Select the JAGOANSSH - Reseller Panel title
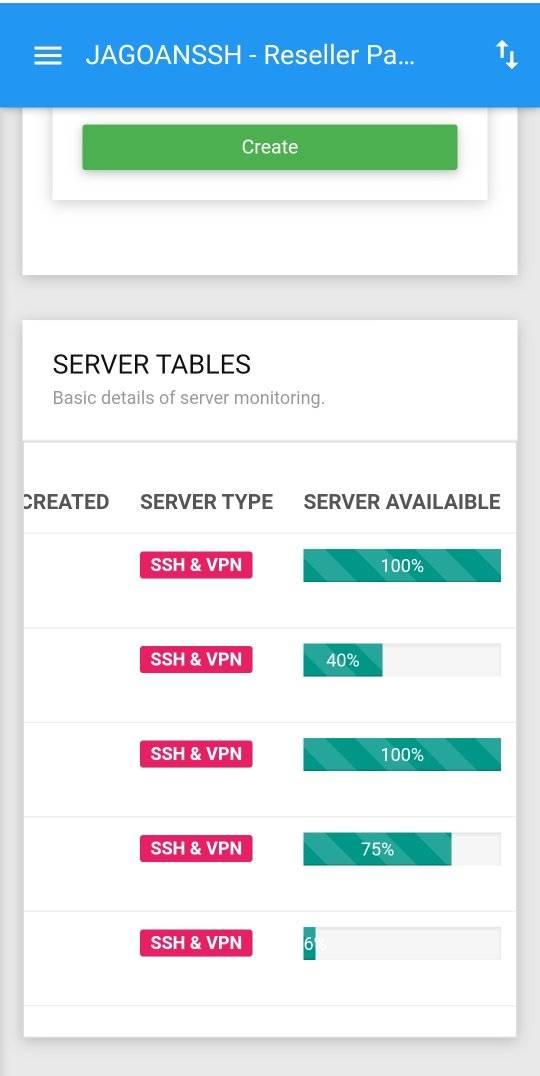The image size is (540, 1076). click(x=250, y=55)
